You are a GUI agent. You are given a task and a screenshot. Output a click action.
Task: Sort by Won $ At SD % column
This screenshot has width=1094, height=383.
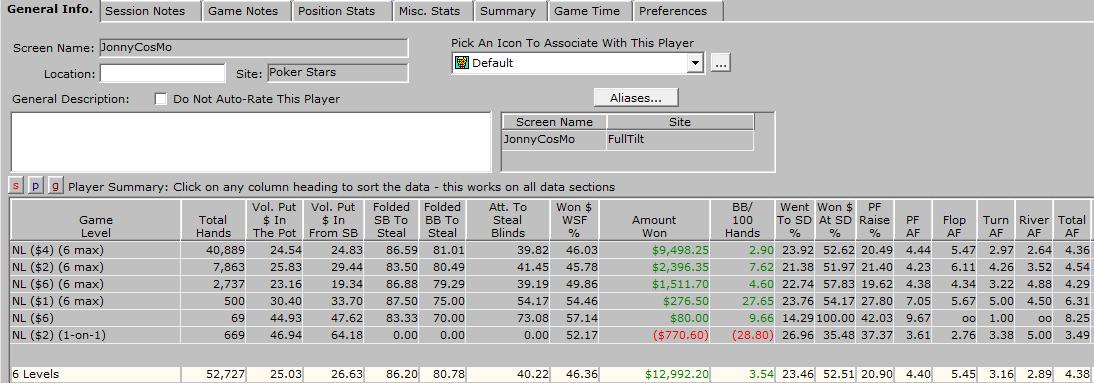835,220
